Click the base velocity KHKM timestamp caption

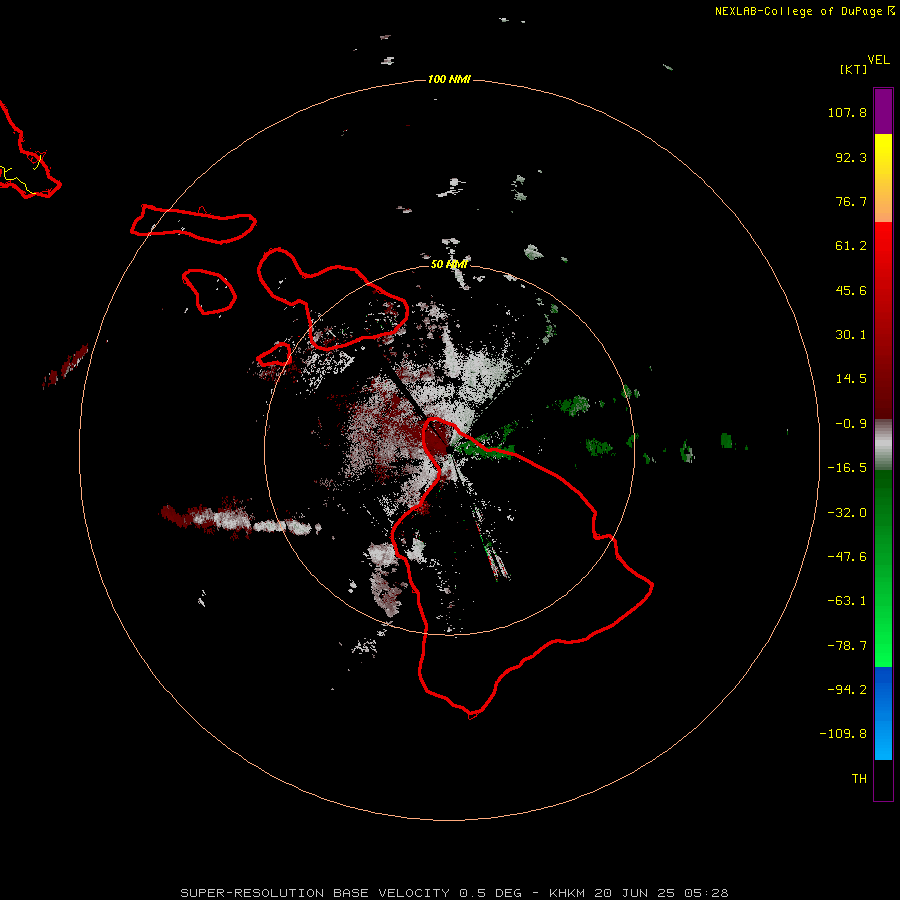coord(454,893)
